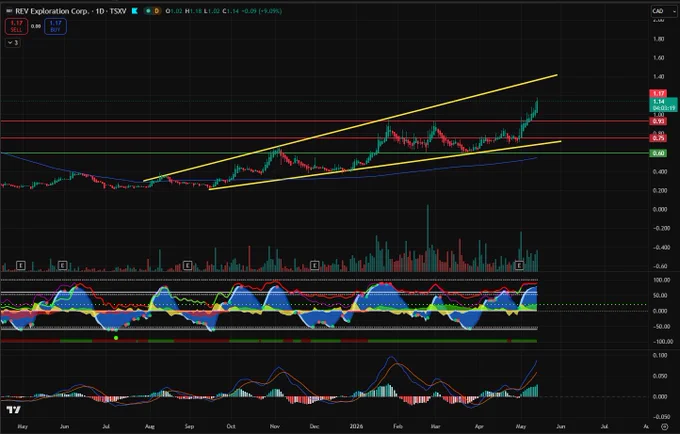The height and width of the screenshot is (434, 680).
Task: Click the 1.17 SELL button
Action: (x=16, y=26)
